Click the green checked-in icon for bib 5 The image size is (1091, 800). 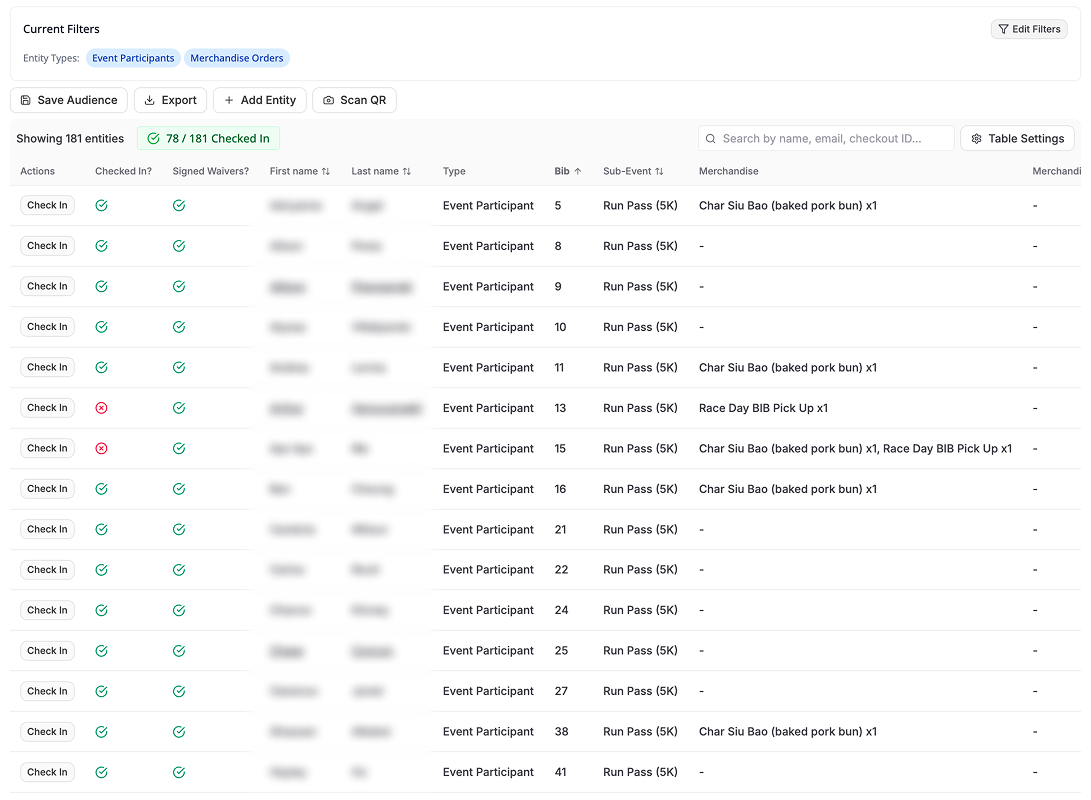101,205
